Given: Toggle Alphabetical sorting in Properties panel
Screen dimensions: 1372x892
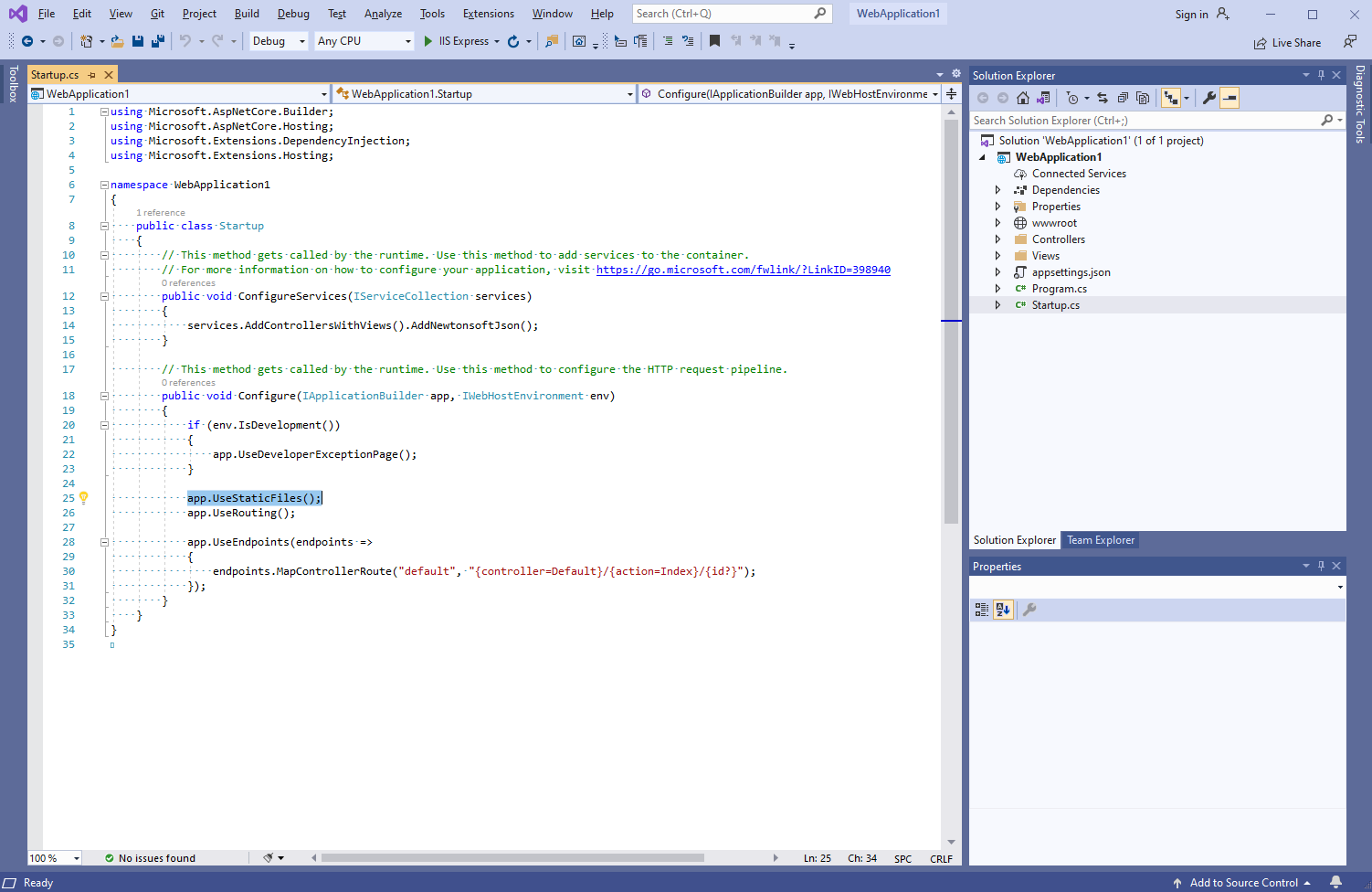Looking at the screenshot, I should pos(1003,610).
